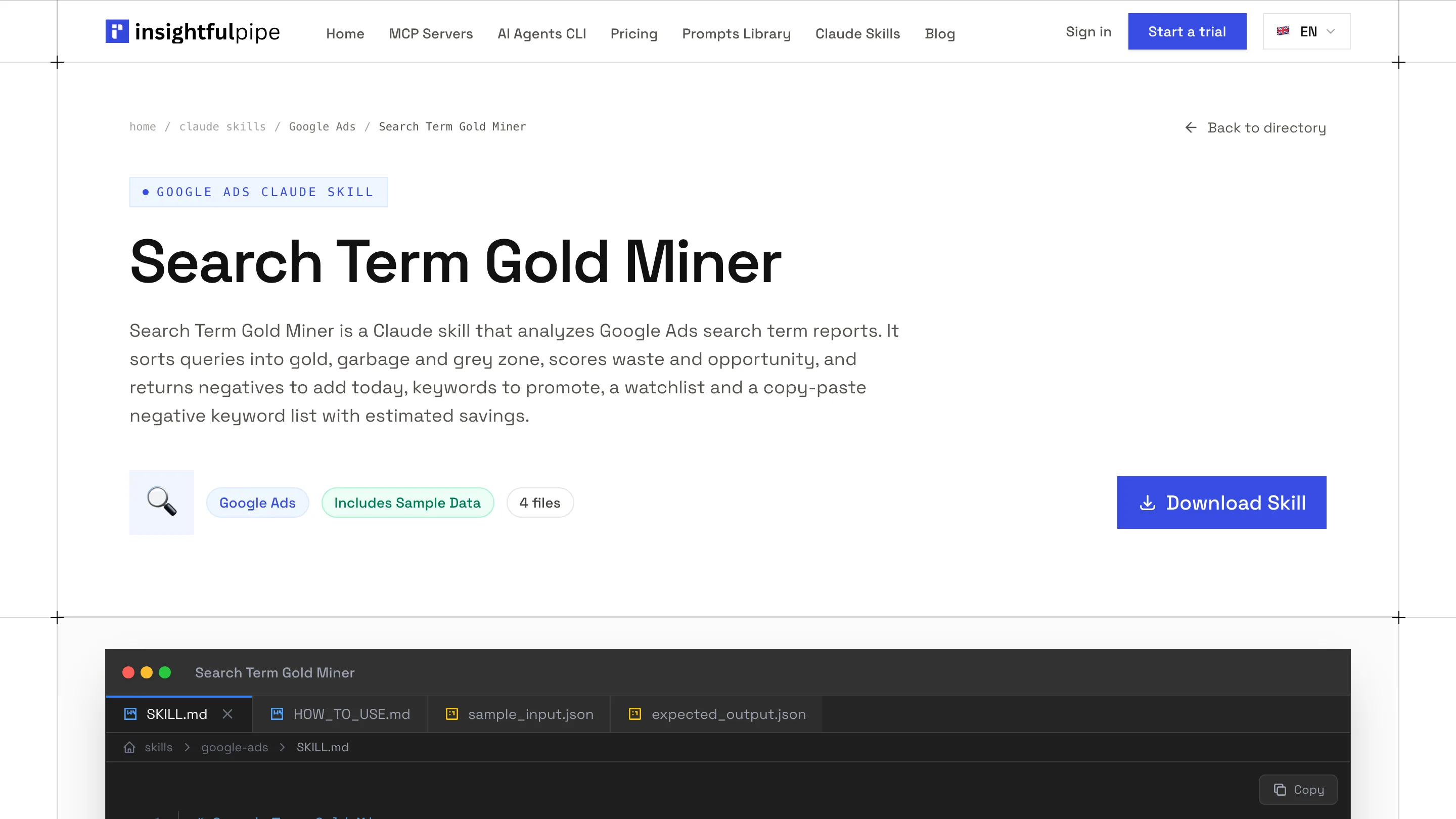Click the markdown icon on HOW_TO_USE.md tab

pyautogui.click(x=277, y=713)
